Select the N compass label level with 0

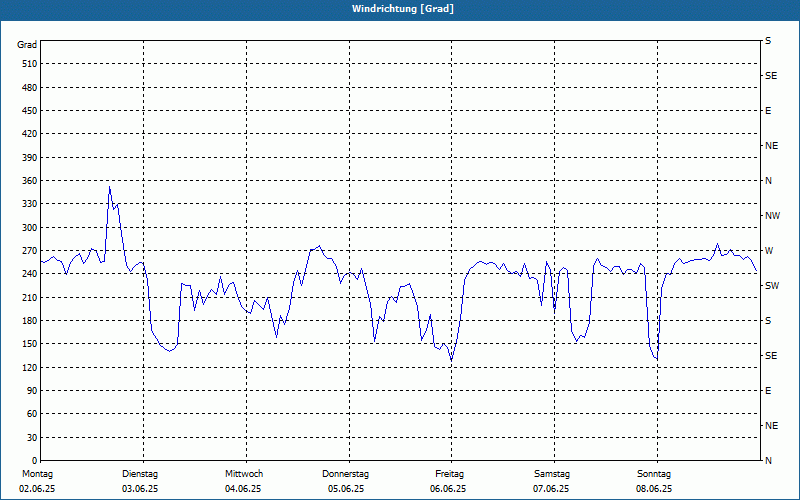tap(768, 461)
